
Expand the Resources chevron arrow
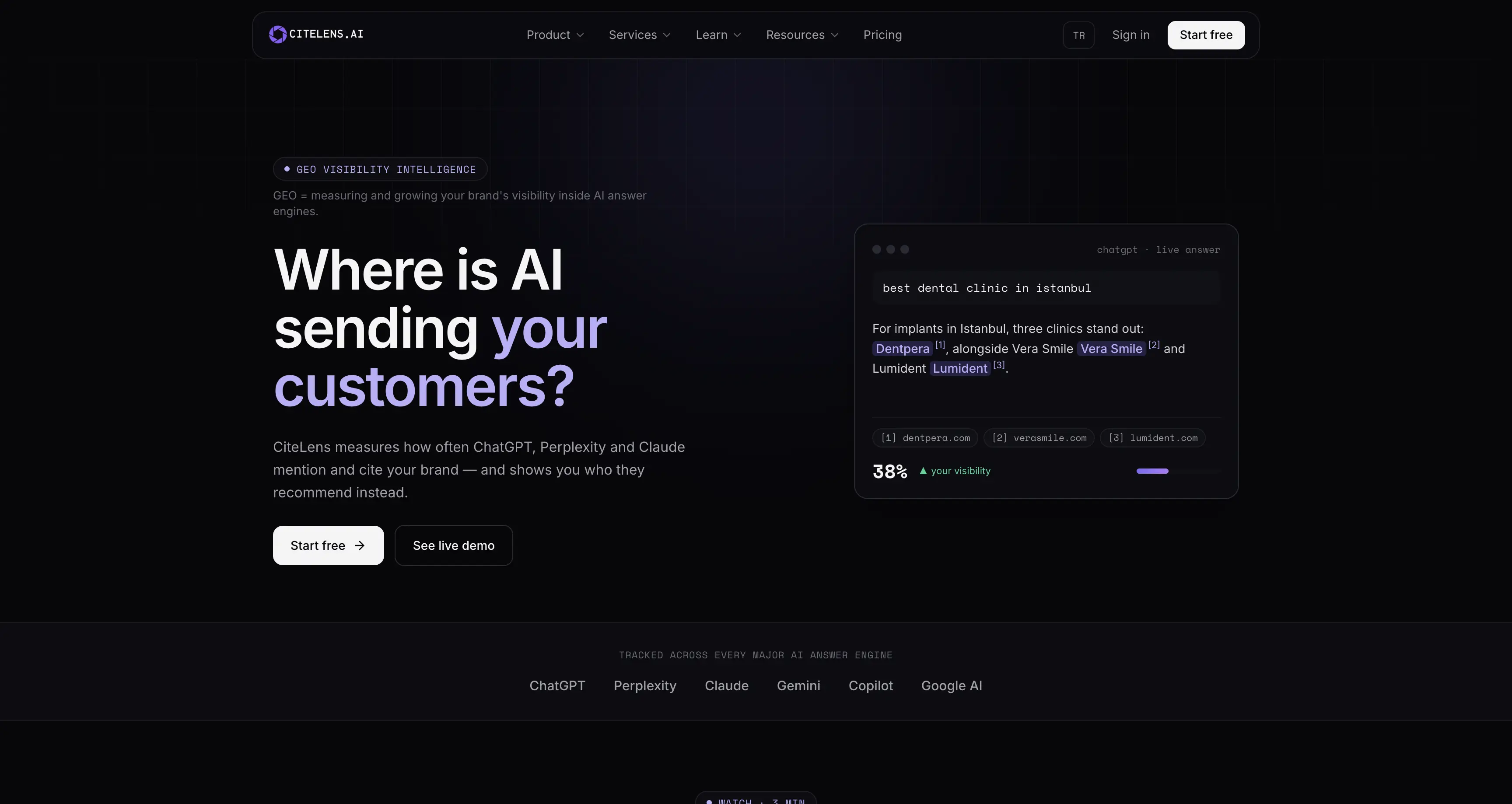coord(835,35)
